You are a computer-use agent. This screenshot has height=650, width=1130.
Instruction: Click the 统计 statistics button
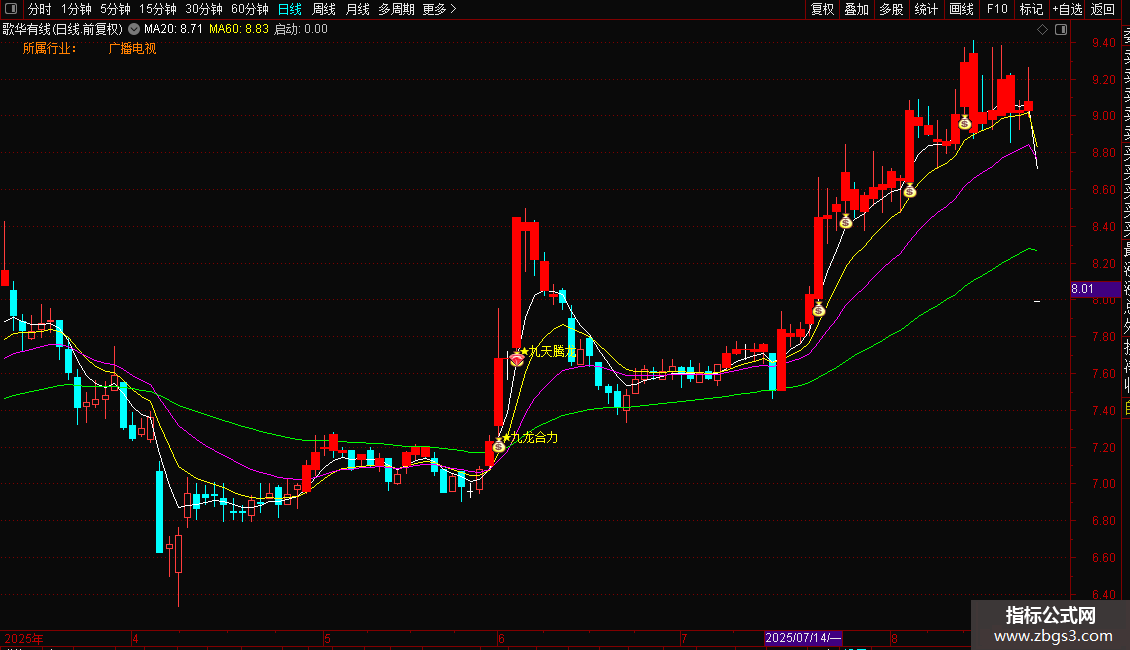point(926,9)
